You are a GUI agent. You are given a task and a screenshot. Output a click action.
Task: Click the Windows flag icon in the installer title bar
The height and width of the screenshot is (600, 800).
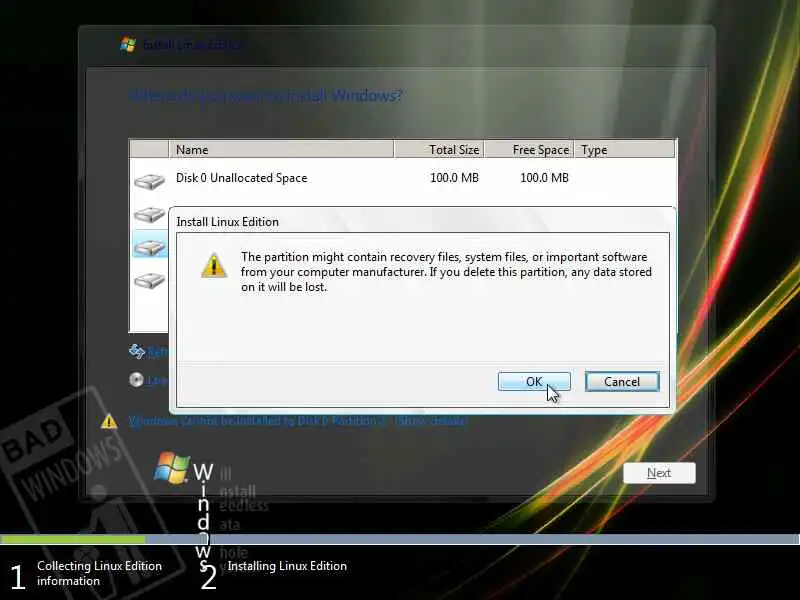(x=128, y=44)
